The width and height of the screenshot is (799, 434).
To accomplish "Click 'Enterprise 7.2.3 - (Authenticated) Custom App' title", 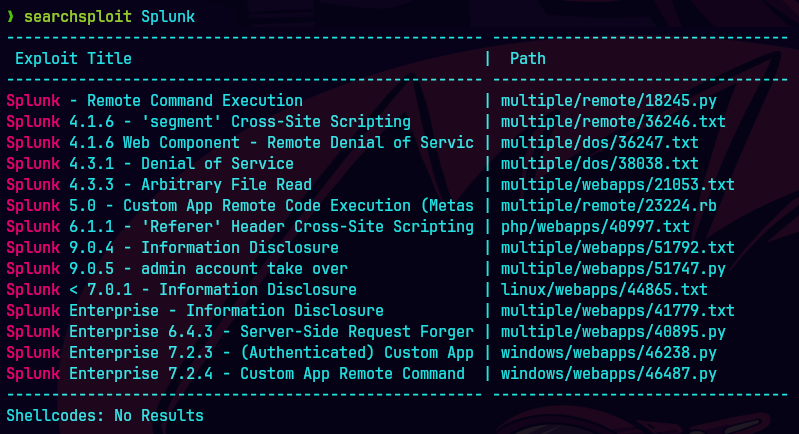I will (271, 352).
